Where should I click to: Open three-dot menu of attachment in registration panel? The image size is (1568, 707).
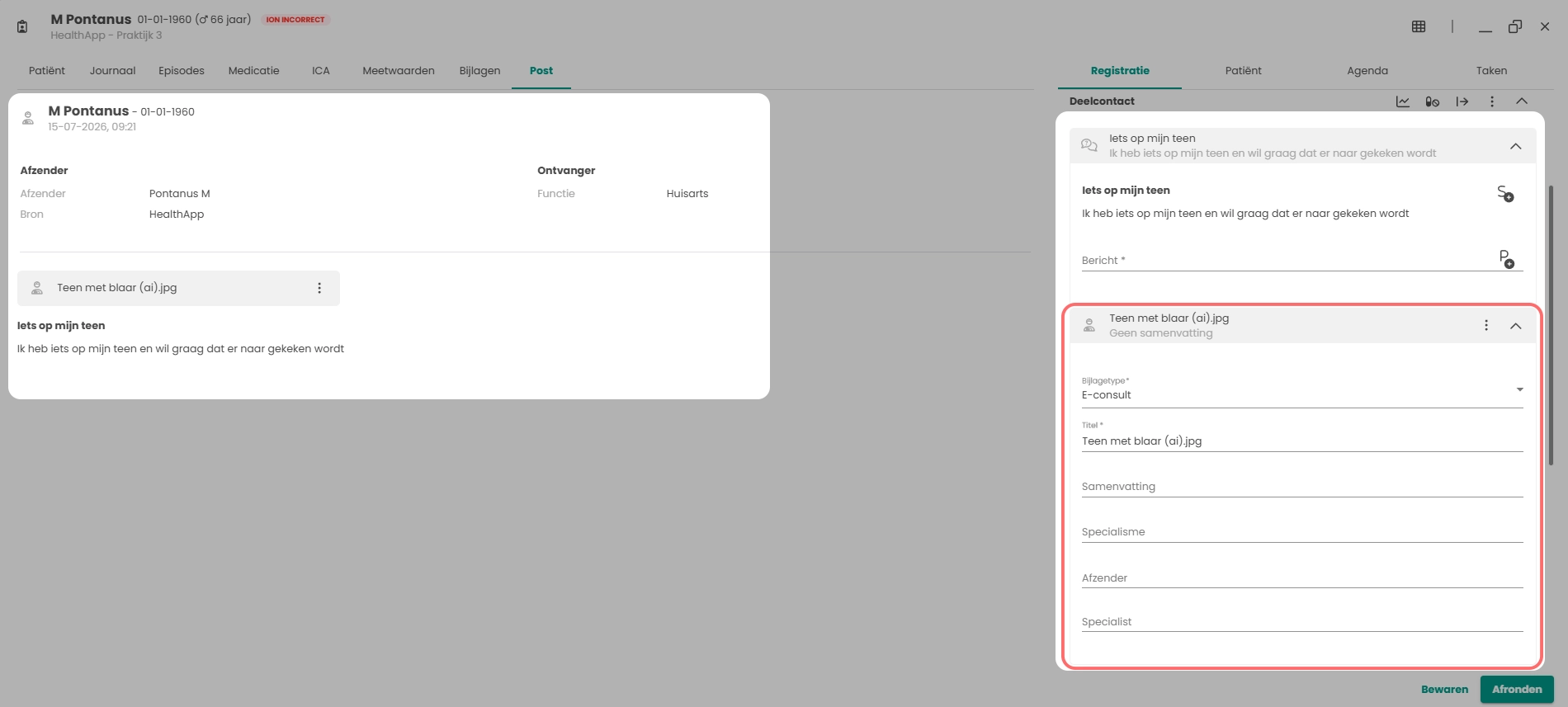click(x=1486, y=326)
